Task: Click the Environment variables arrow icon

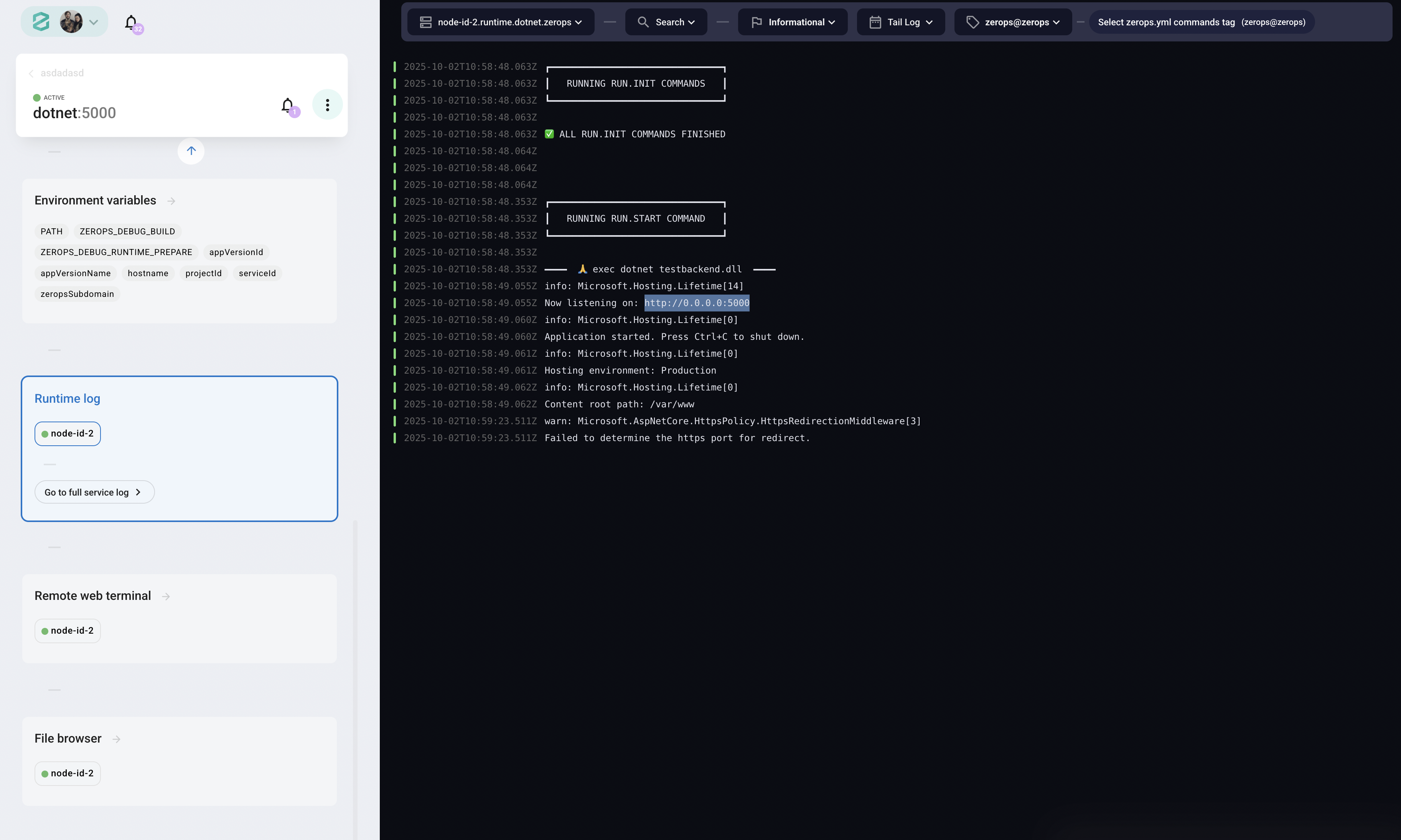Action: (171, 201)
